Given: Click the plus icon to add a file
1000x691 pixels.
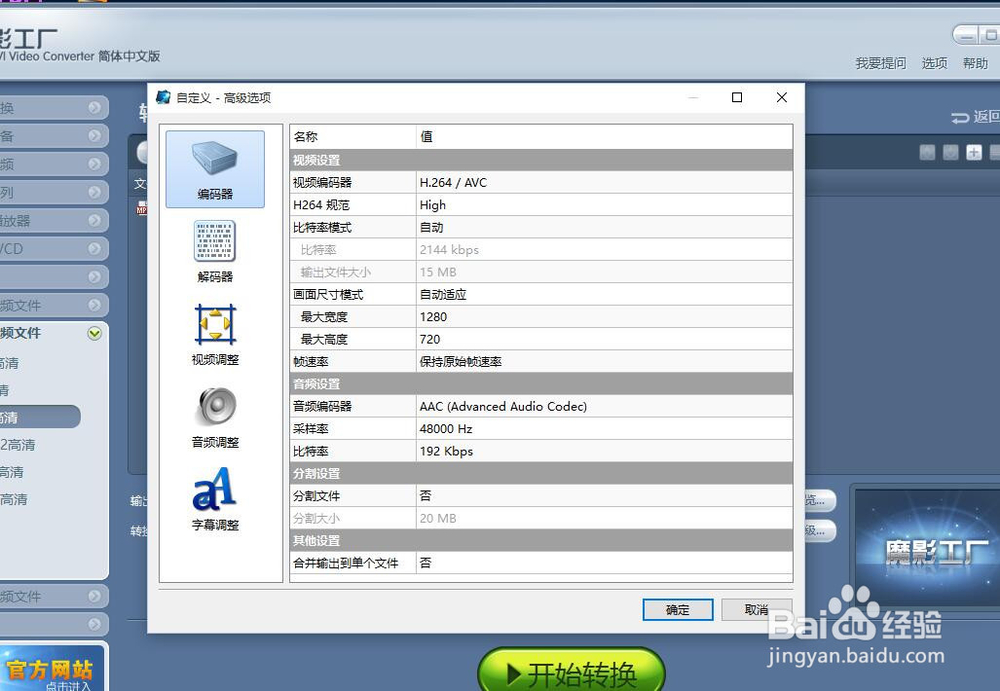Looking at the screenshot, I should point(974,153).
